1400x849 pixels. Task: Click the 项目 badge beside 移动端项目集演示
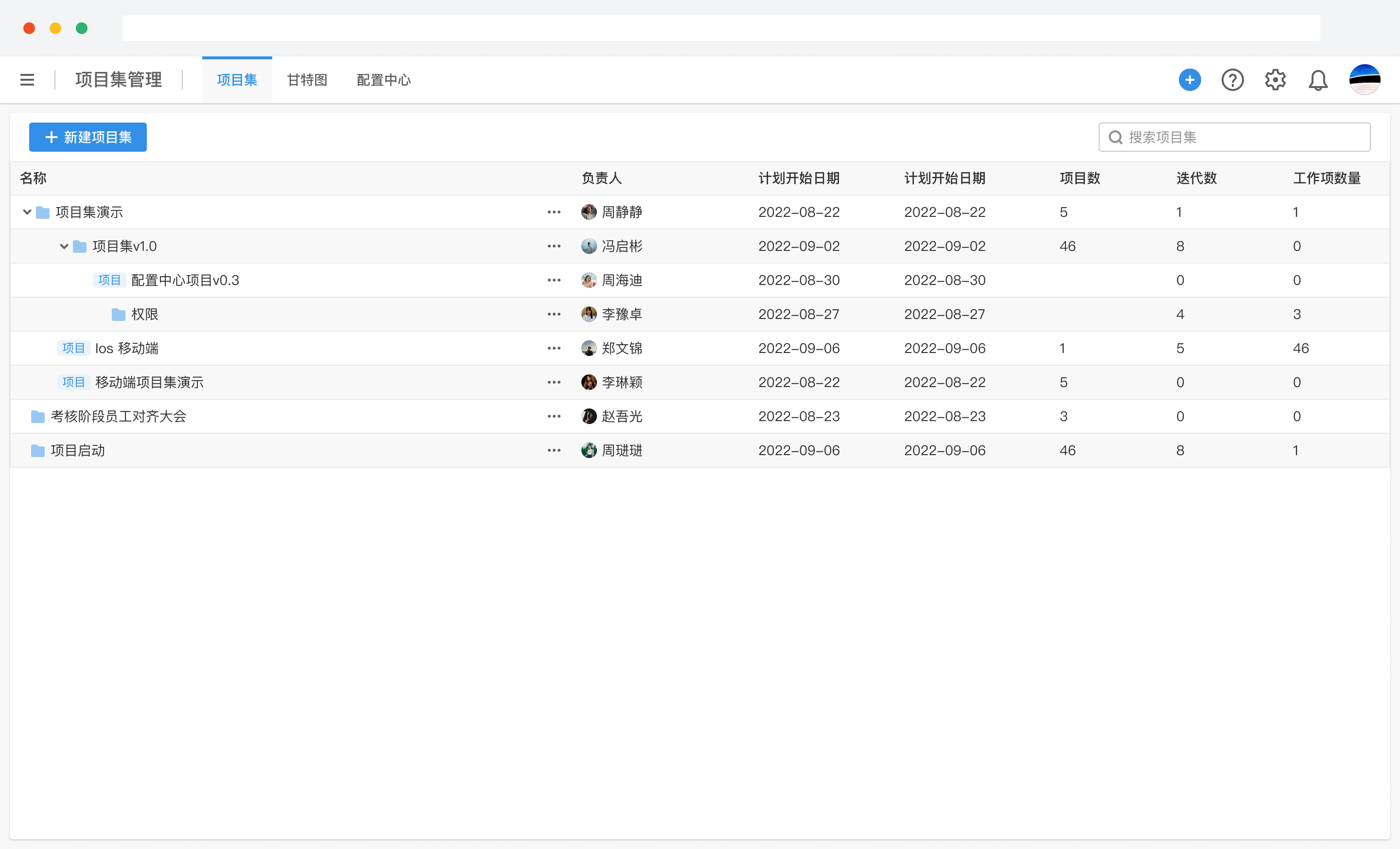pos(73,382)
